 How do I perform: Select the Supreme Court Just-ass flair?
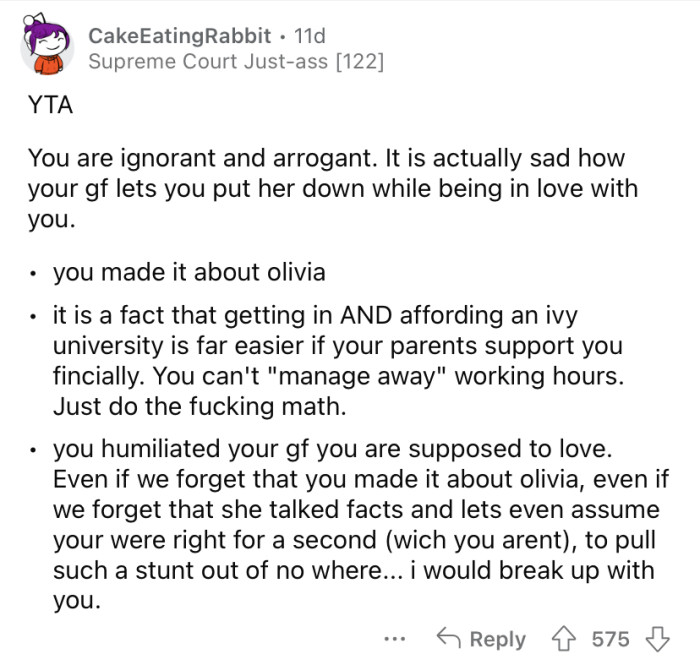236,62
